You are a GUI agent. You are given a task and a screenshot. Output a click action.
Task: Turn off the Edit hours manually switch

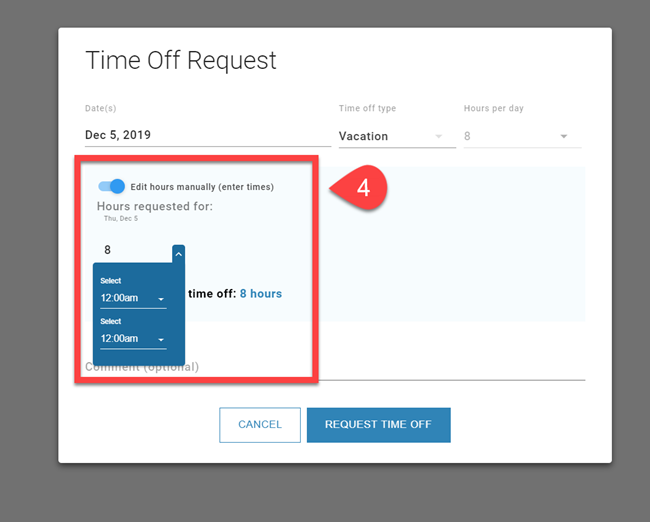click(x=112, y=186)
